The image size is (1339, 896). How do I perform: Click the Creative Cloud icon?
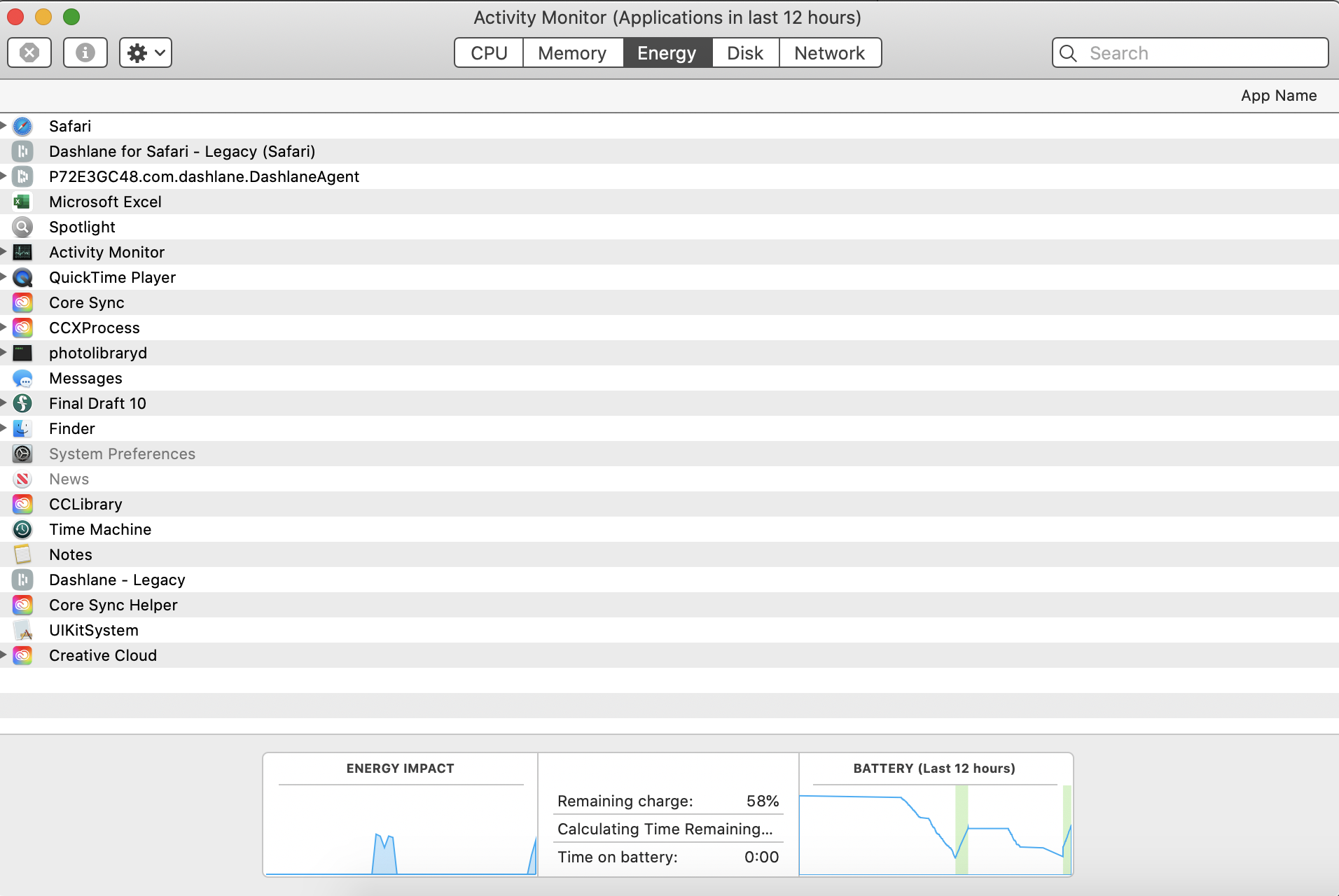[x=22, y=655]
